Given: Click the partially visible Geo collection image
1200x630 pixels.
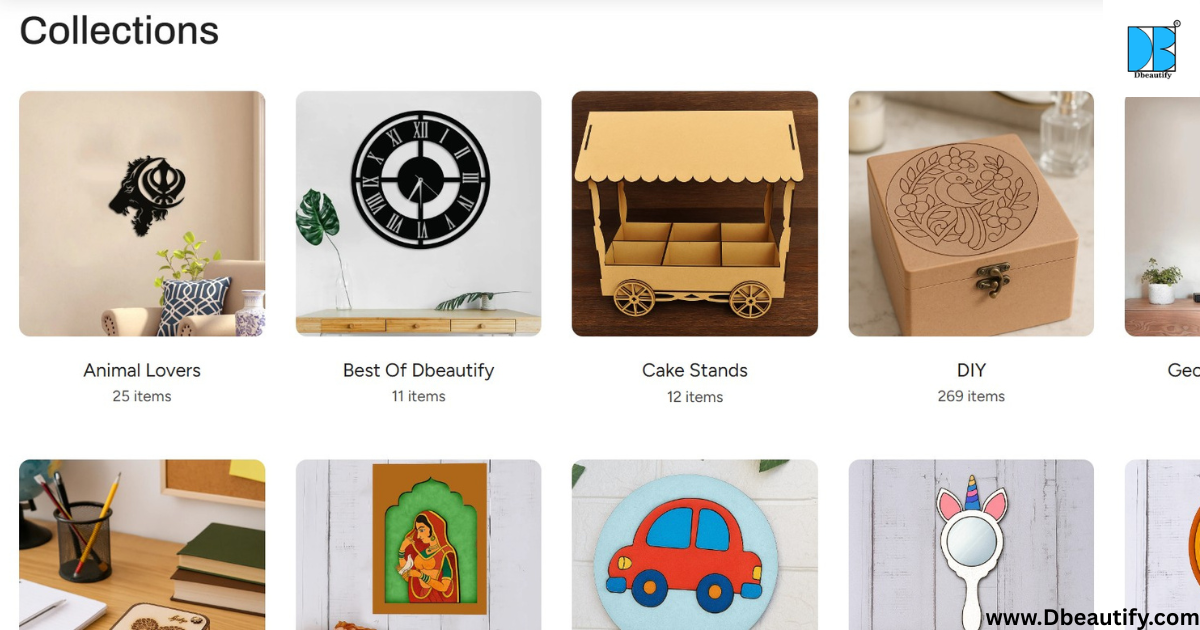Looking at the screenshot, I should pos(1162,216).
